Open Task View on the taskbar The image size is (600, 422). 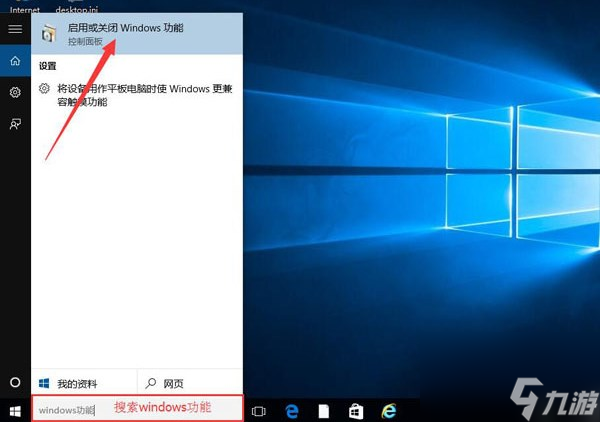(x=258, y=412)
